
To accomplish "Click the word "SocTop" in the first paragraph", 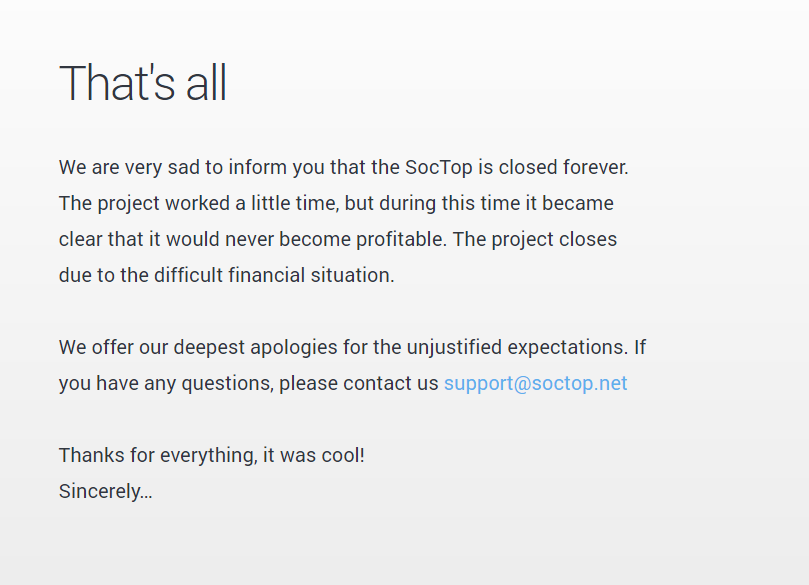I will (x=439, y=168).
